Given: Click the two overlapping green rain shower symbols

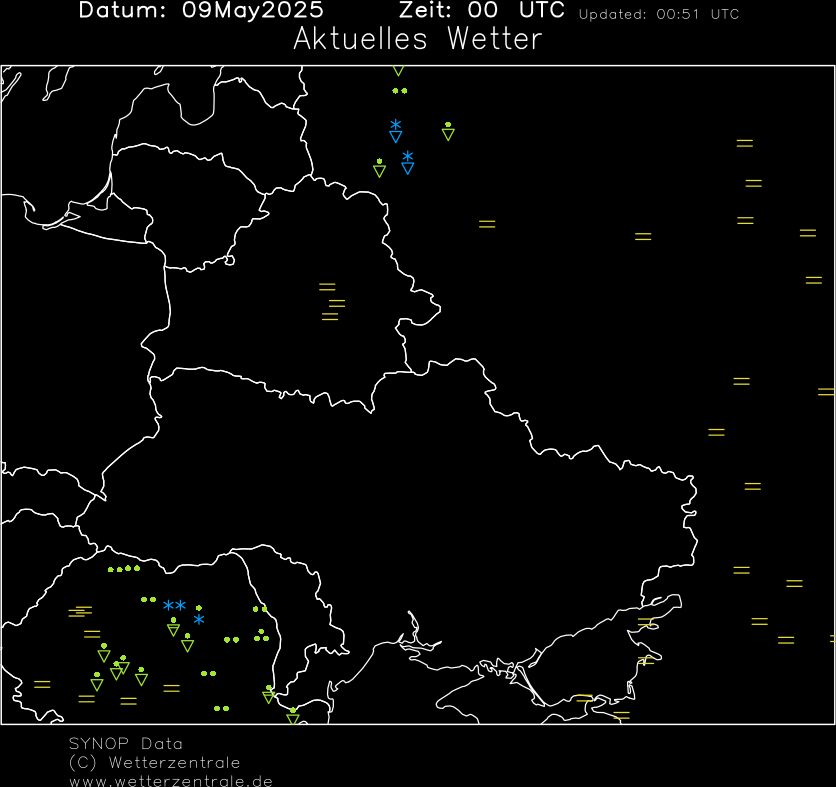Looking at the screenshot, I should (x=120, y=668).
